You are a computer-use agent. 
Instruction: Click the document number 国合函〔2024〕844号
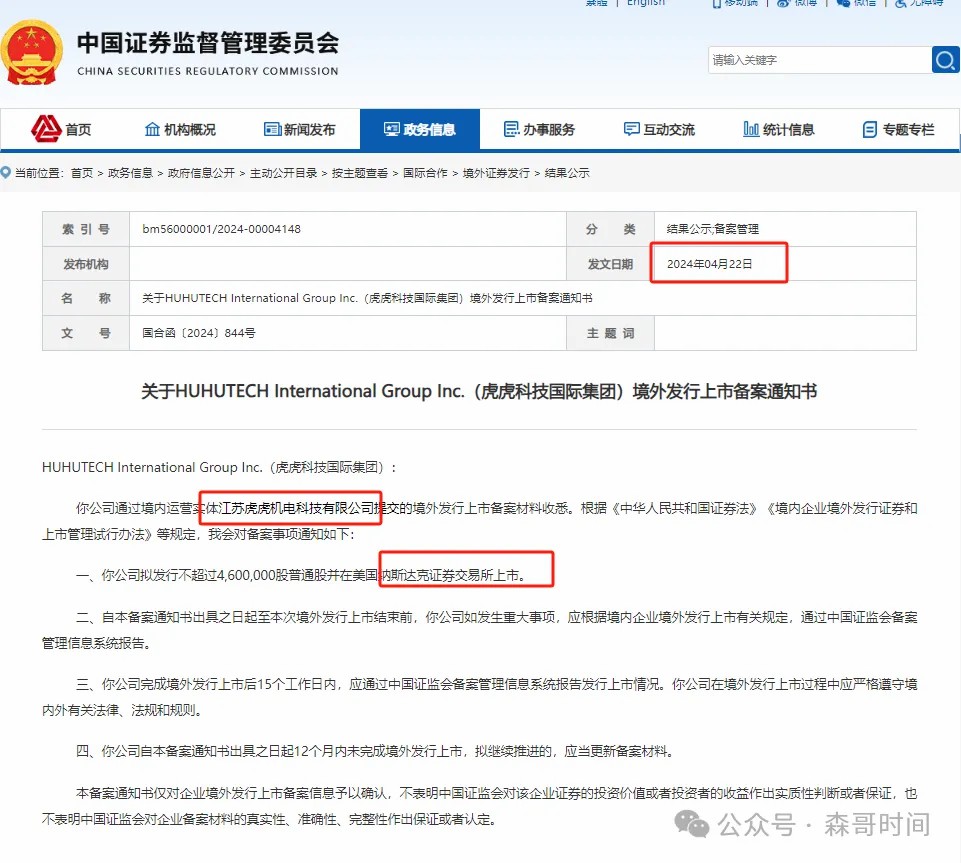[x=199, y=333]
